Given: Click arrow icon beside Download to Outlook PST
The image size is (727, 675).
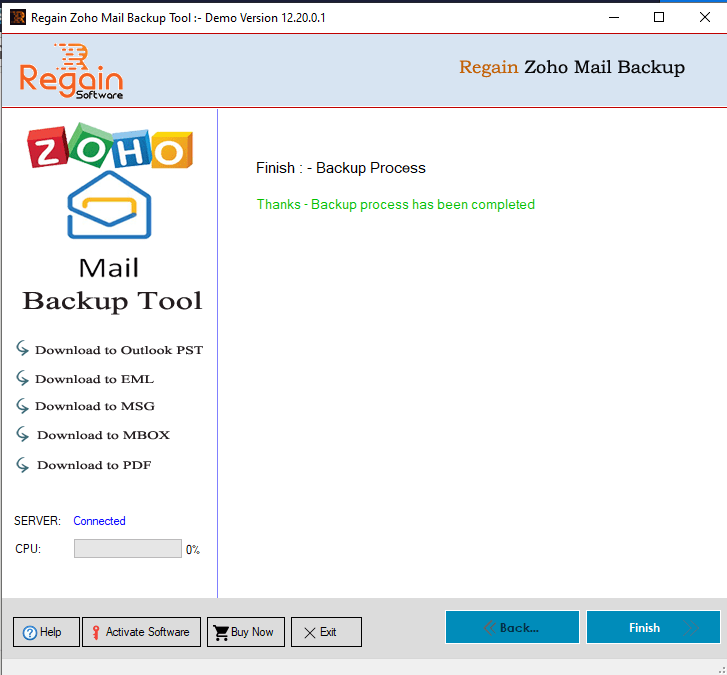Looking at the screenshot, I should coord(22,348).
